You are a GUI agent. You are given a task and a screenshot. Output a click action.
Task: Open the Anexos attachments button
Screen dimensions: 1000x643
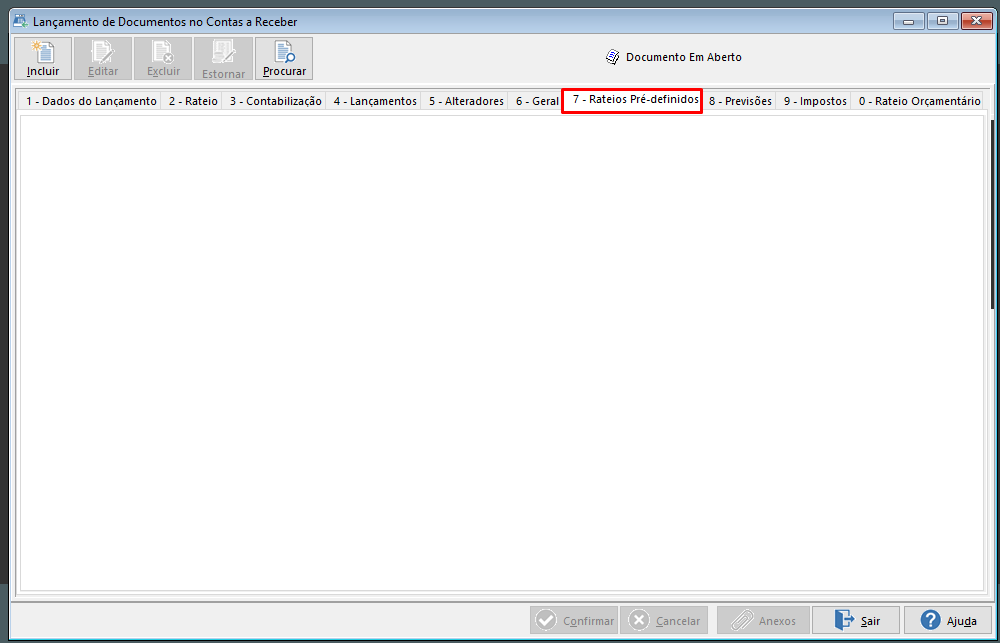coord(763,621)
